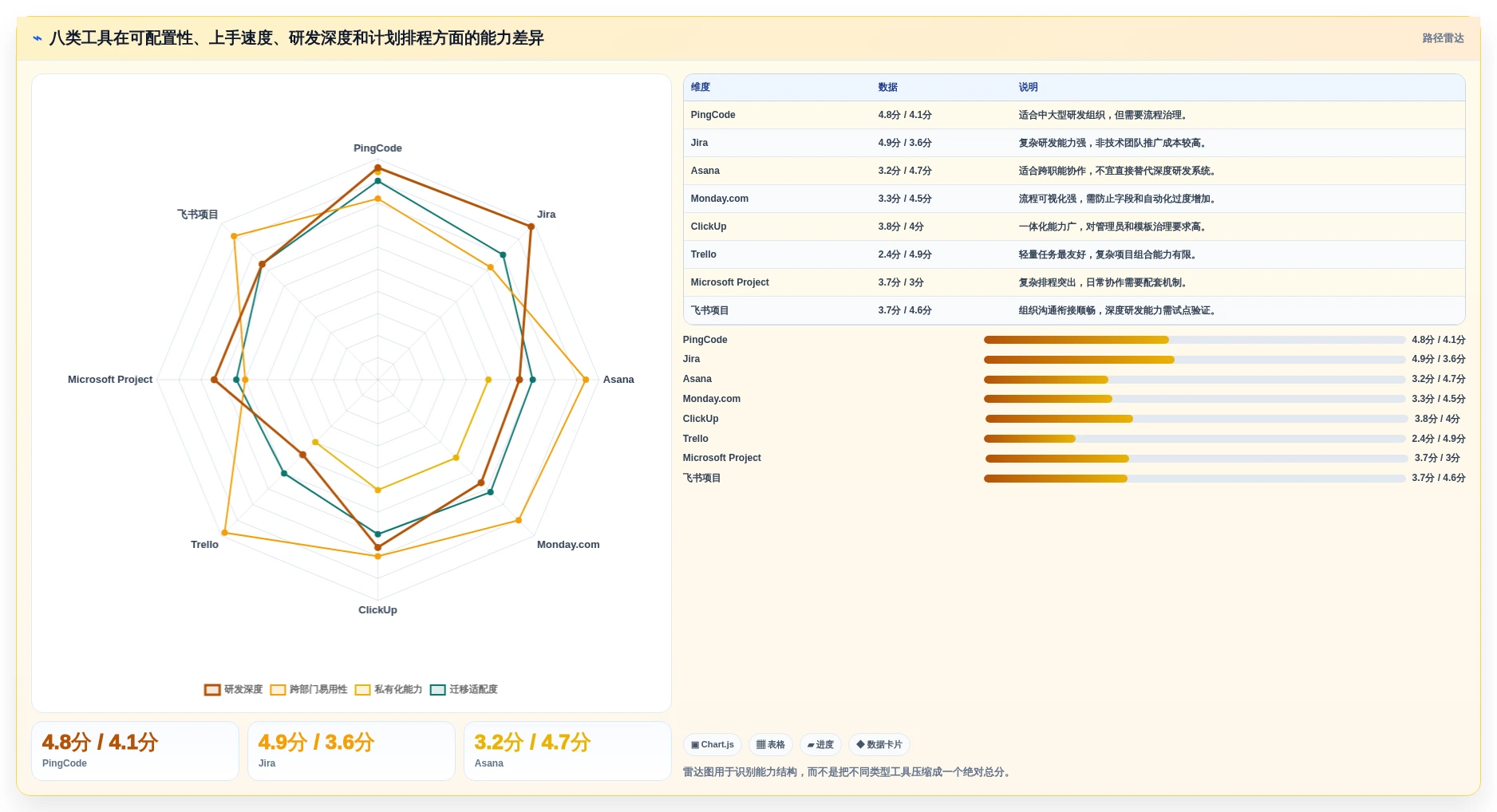Click the 路径雷达 label in header

tap(1443, 38)
